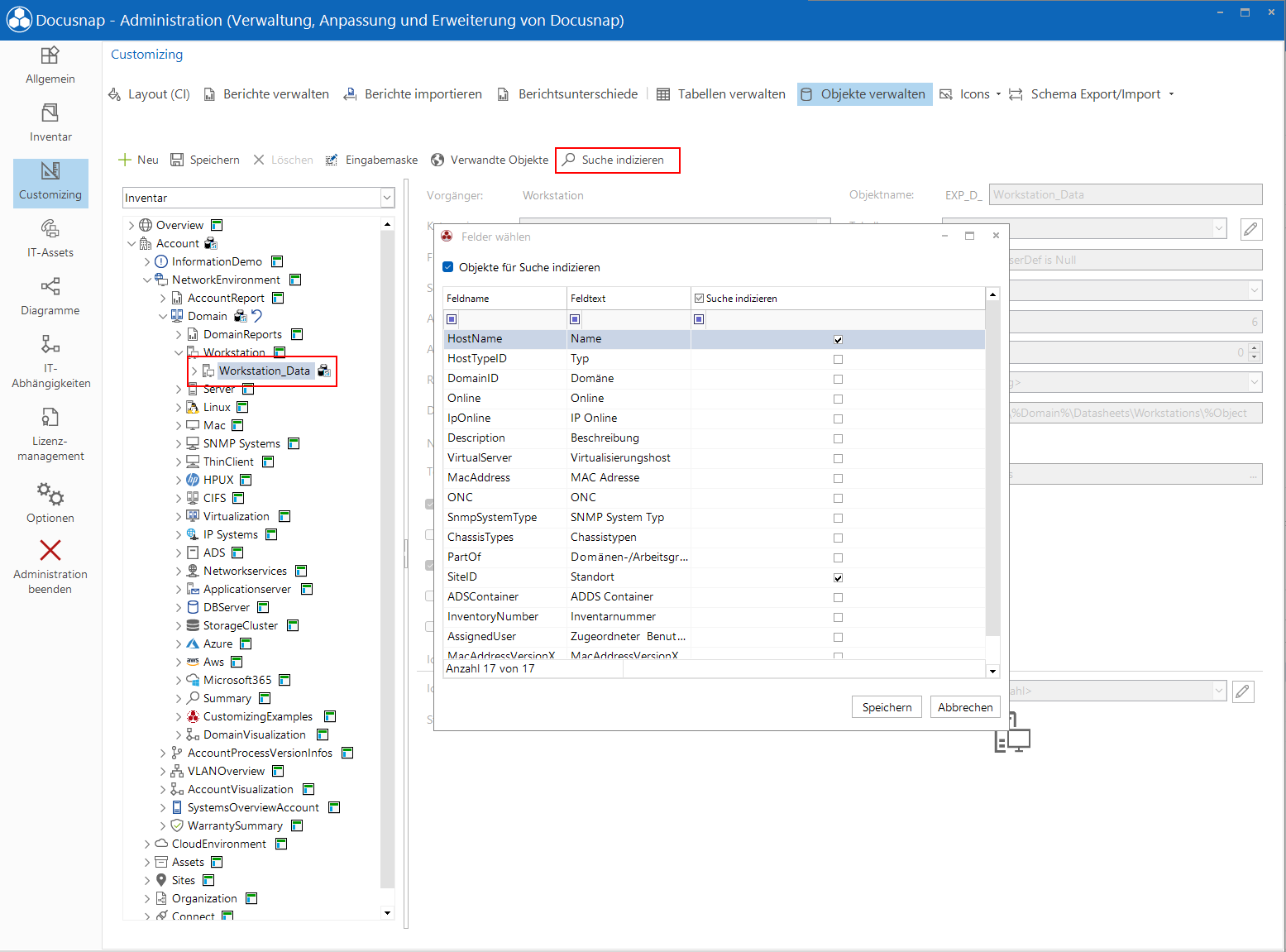
Task: Click the Azure tree node icon
Action: (193, 643)
